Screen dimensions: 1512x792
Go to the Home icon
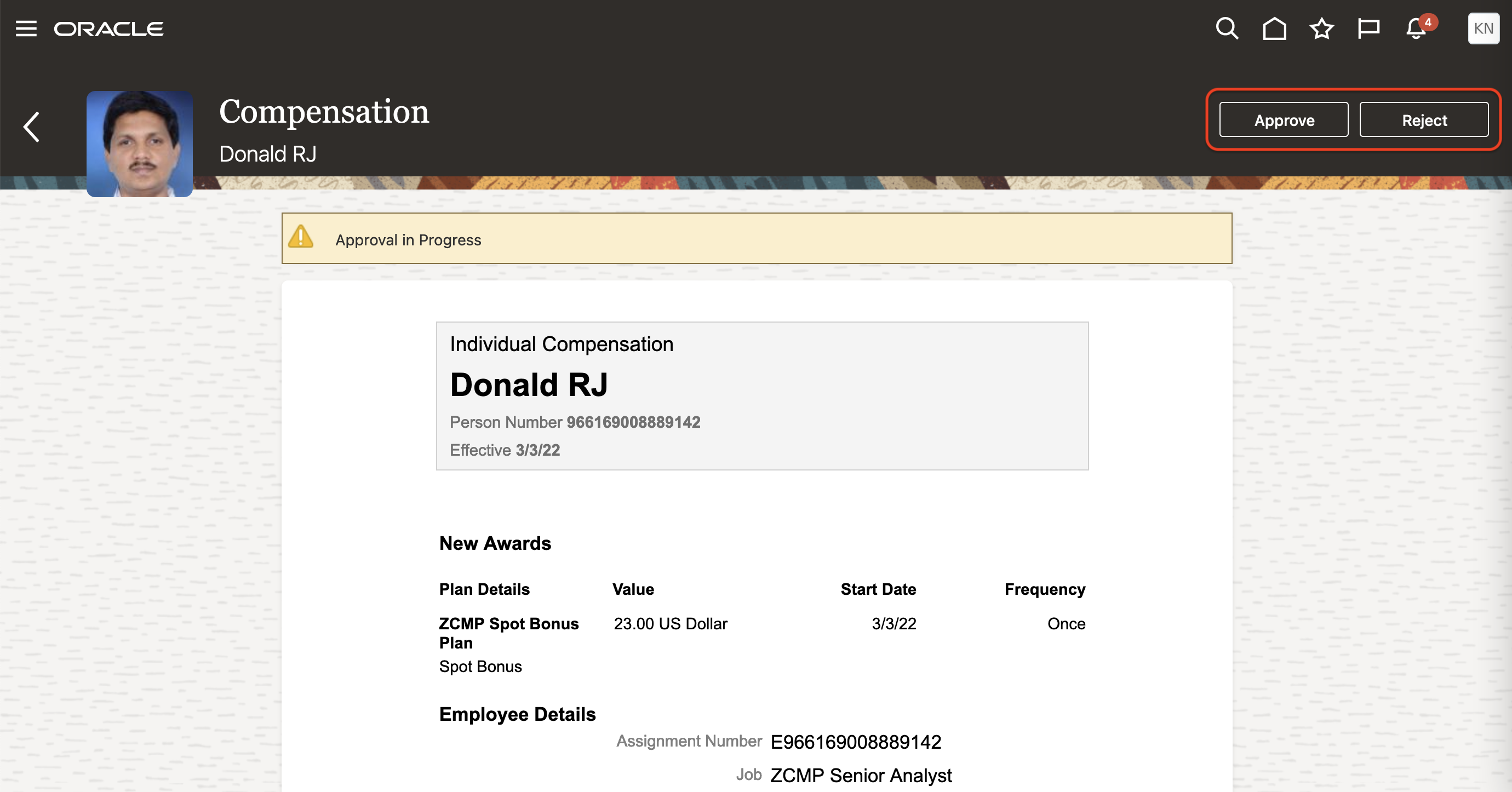click(1274, 28)
